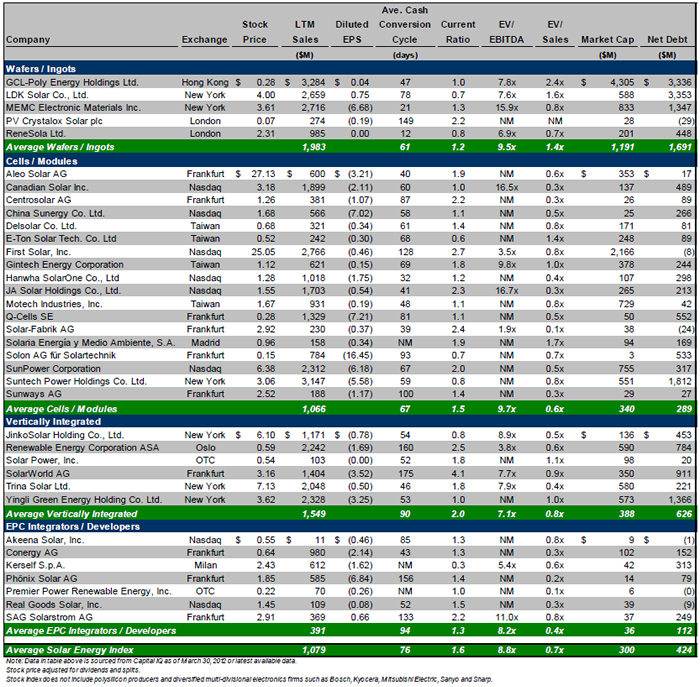Select 'Motech Industries, Inc.' company name

(x=54, y=304)
